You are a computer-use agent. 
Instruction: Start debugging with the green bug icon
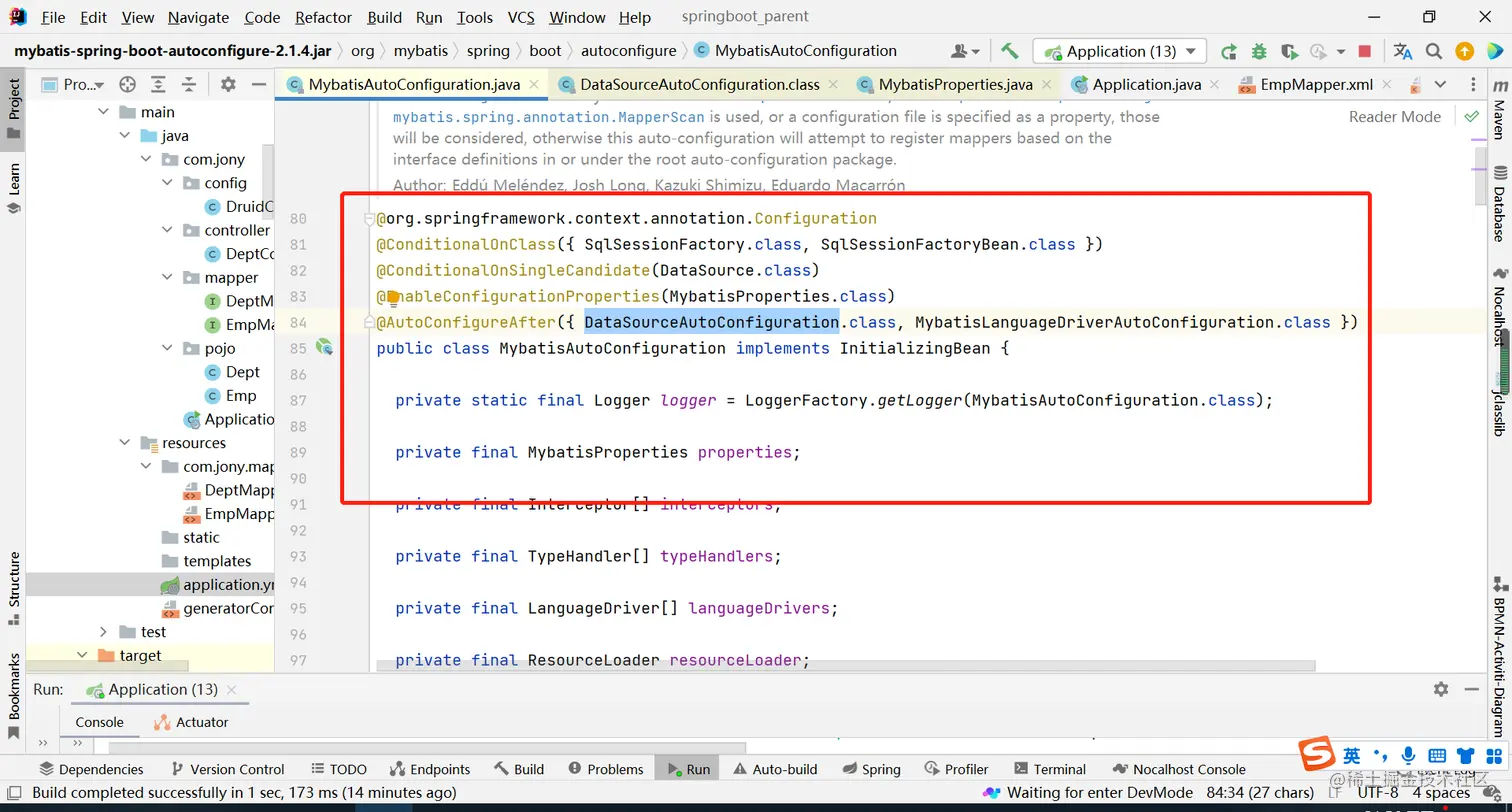(1259, 51)
